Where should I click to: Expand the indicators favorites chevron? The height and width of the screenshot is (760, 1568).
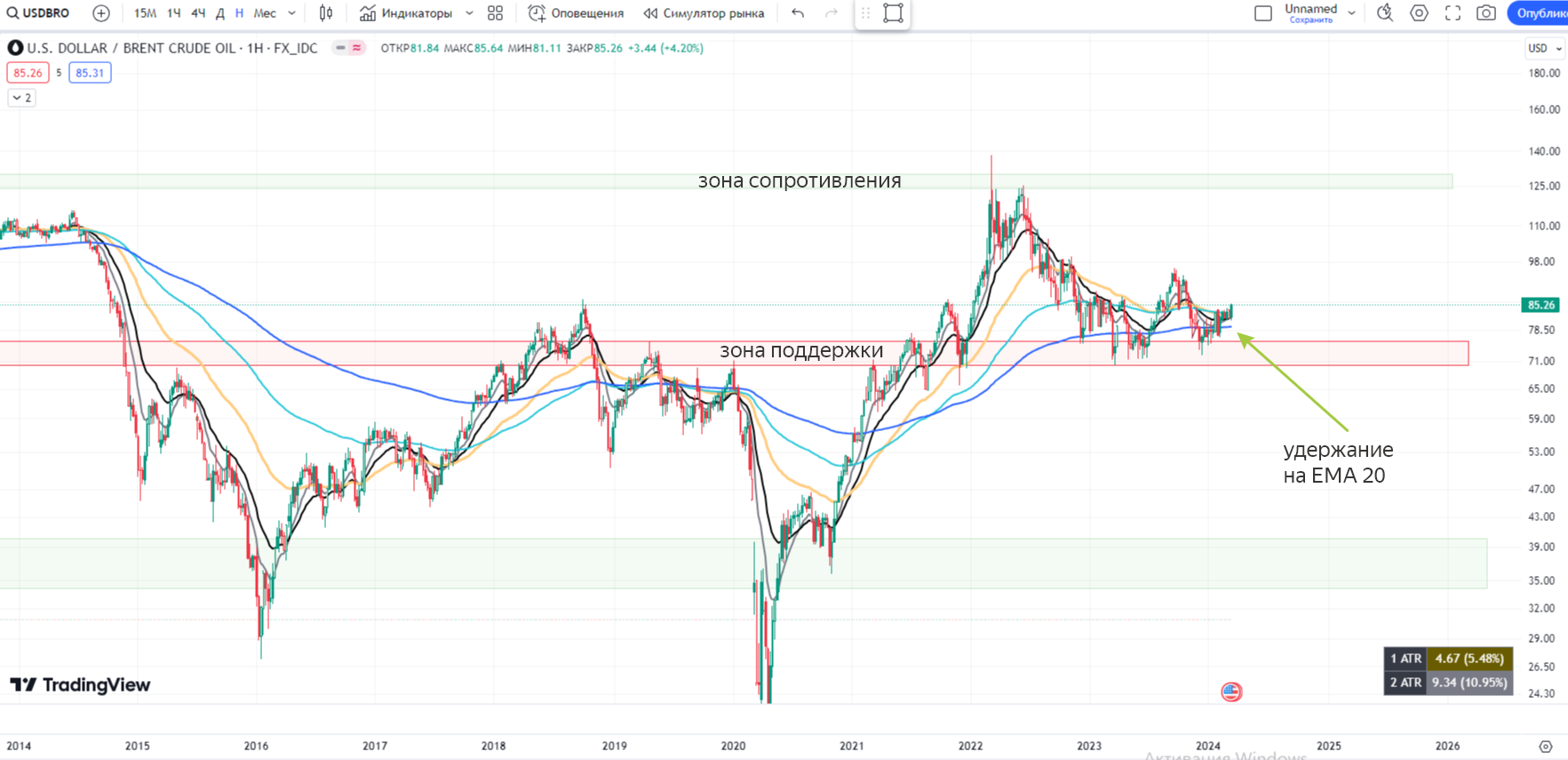click(x=469, y=13)
